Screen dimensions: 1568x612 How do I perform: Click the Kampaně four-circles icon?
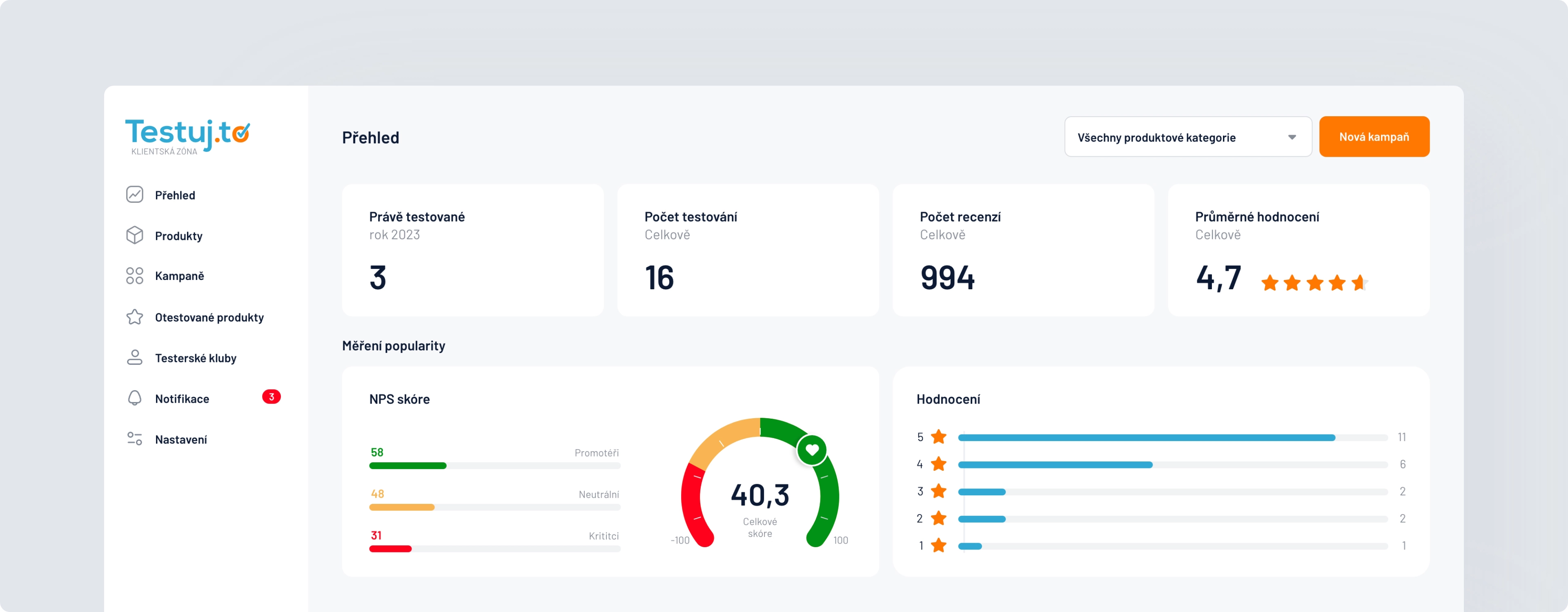pos(134,275)
